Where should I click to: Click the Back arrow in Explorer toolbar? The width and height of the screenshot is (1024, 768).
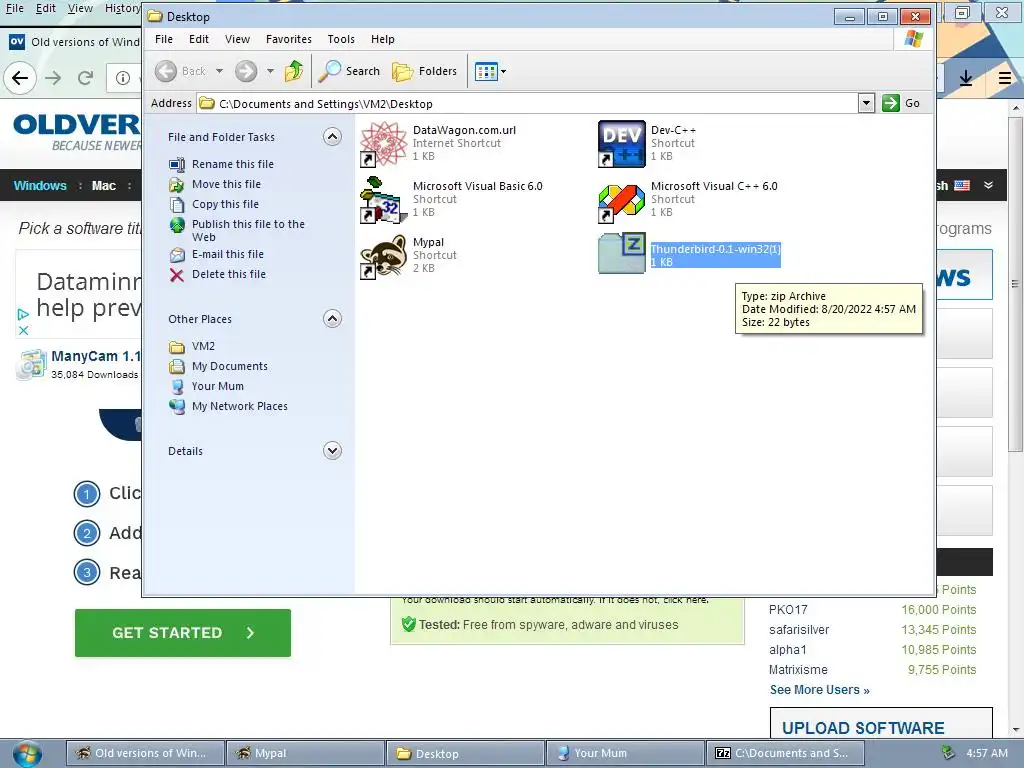166,71
